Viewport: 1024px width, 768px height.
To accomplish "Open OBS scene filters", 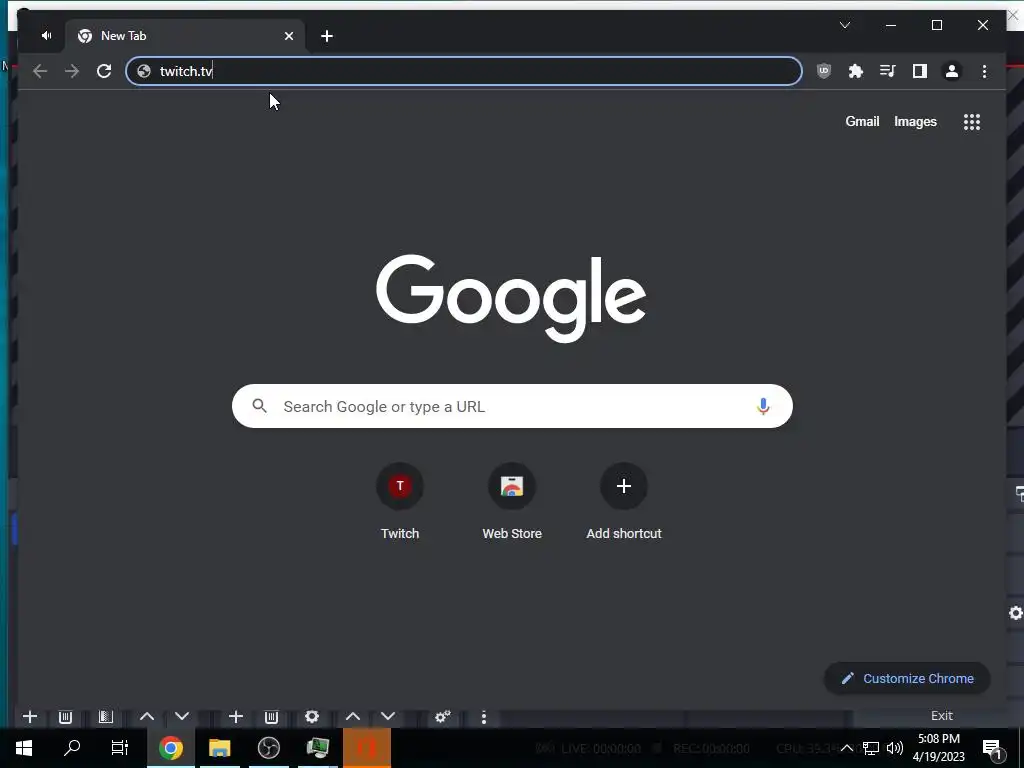I will (105, 717).
